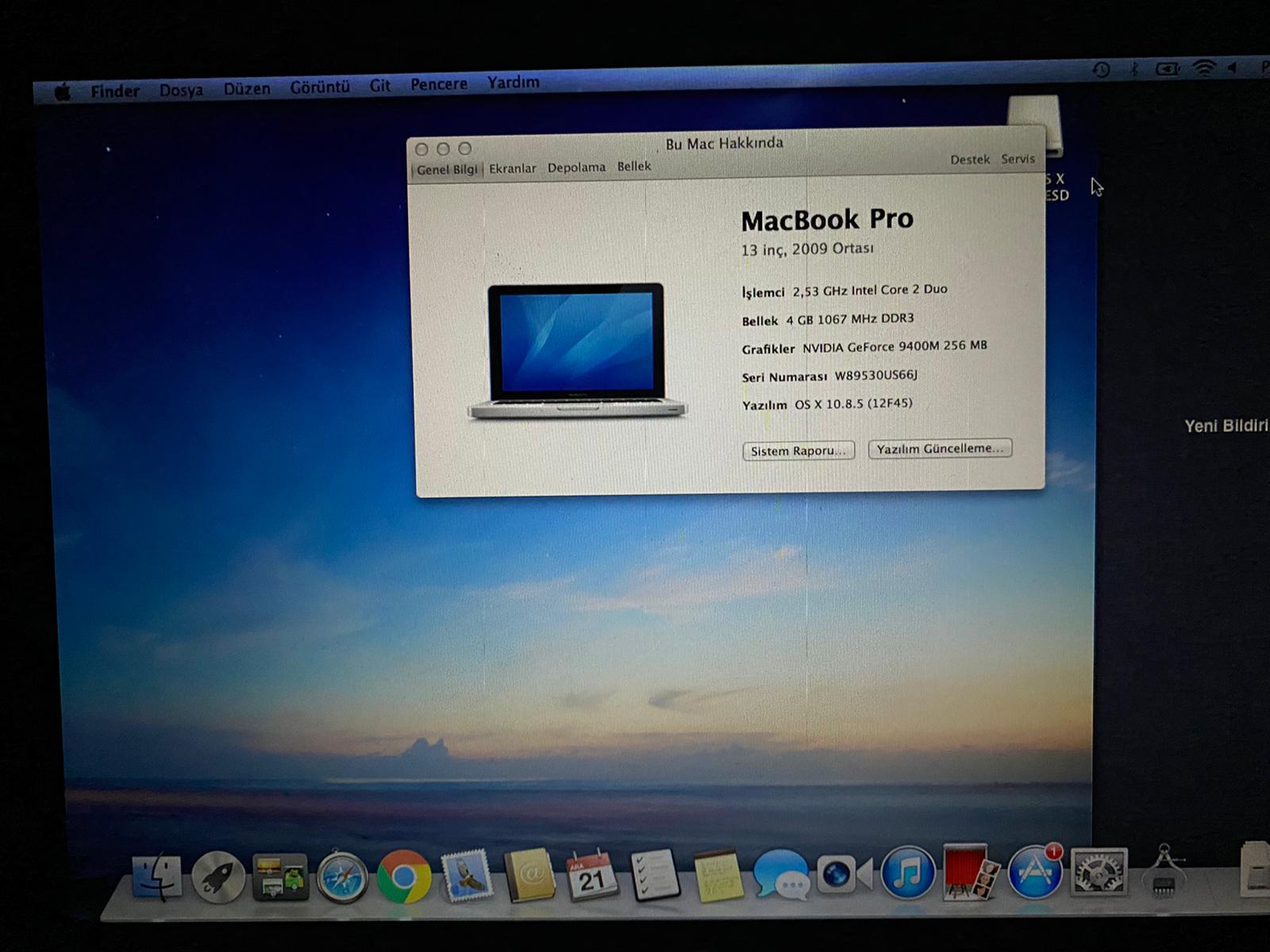
Task: Click software version 'OS X 10.8.5 (12F45)'
Action: click(x=853, y=404)
